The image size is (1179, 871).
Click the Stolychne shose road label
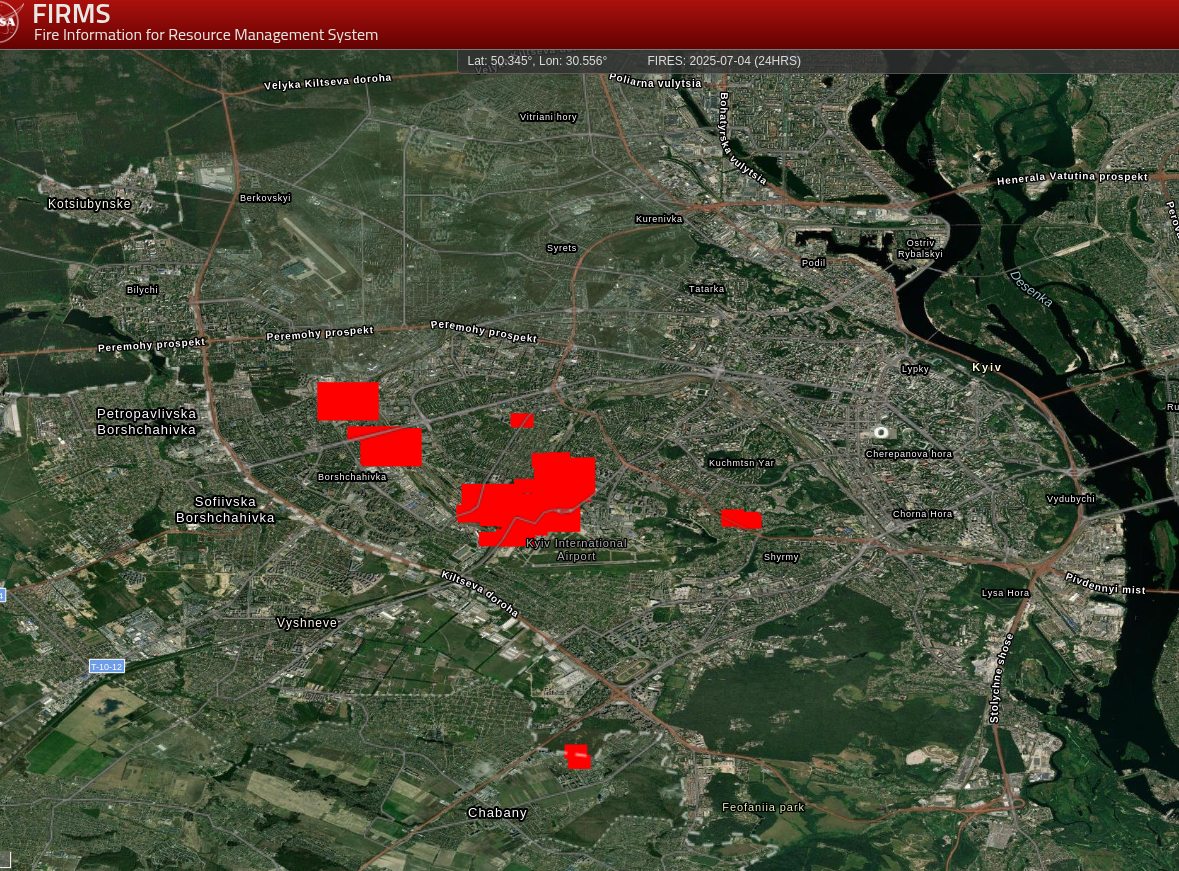(1002, 678)
